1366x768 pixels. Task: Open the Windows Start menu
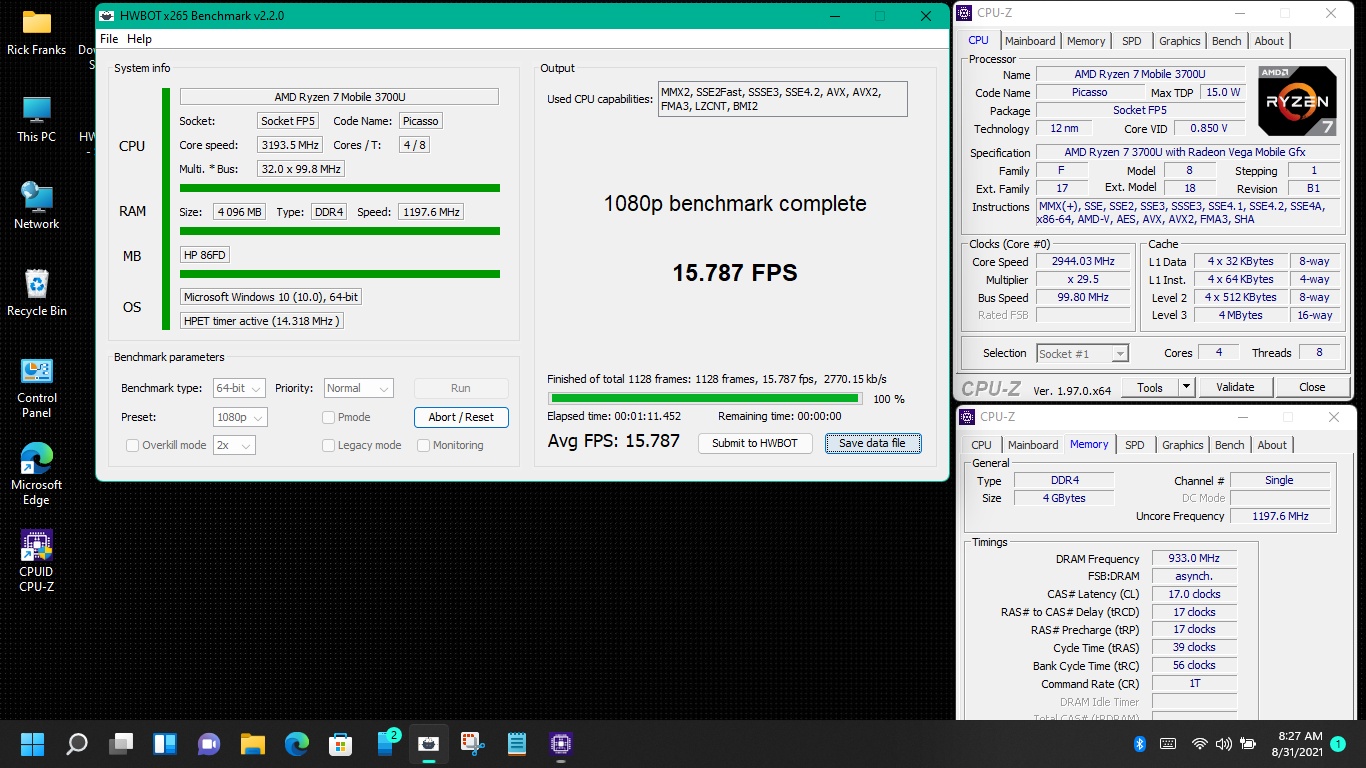point(33,744)
